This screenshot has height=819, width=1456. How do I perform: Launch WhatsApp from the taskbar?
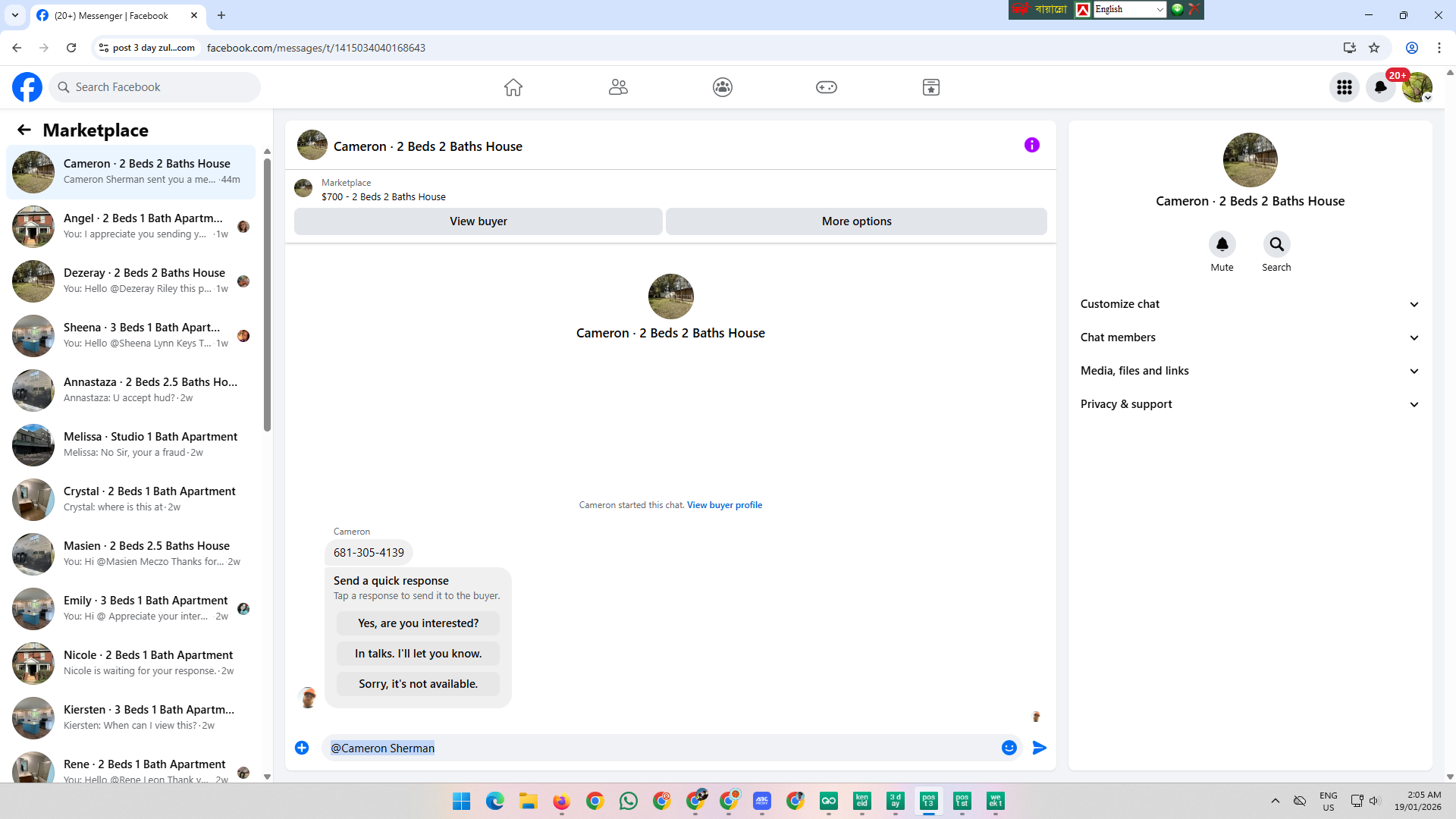[629, 801]
